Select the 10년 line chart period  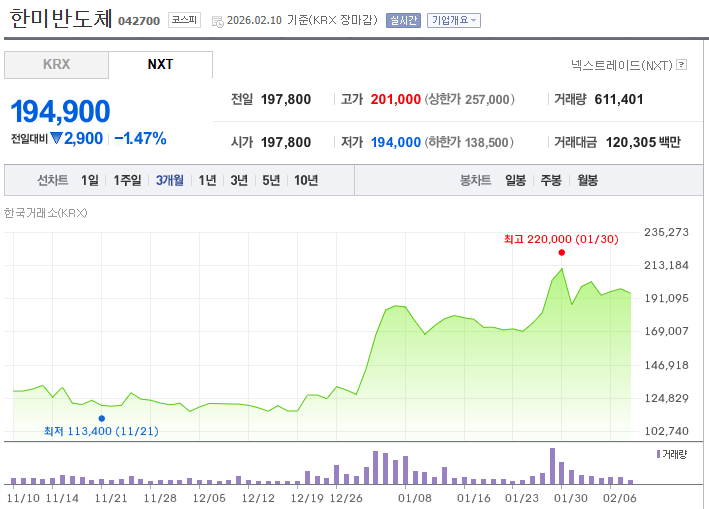[x=306, y=180]
